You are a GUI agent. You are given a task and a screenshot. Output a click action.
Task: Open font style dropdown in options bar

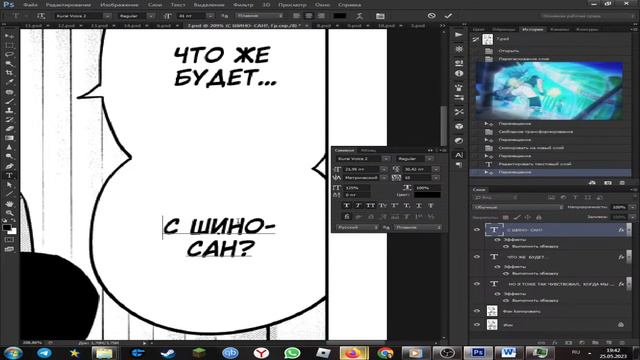pyautogui.click(x=151, y=16)
